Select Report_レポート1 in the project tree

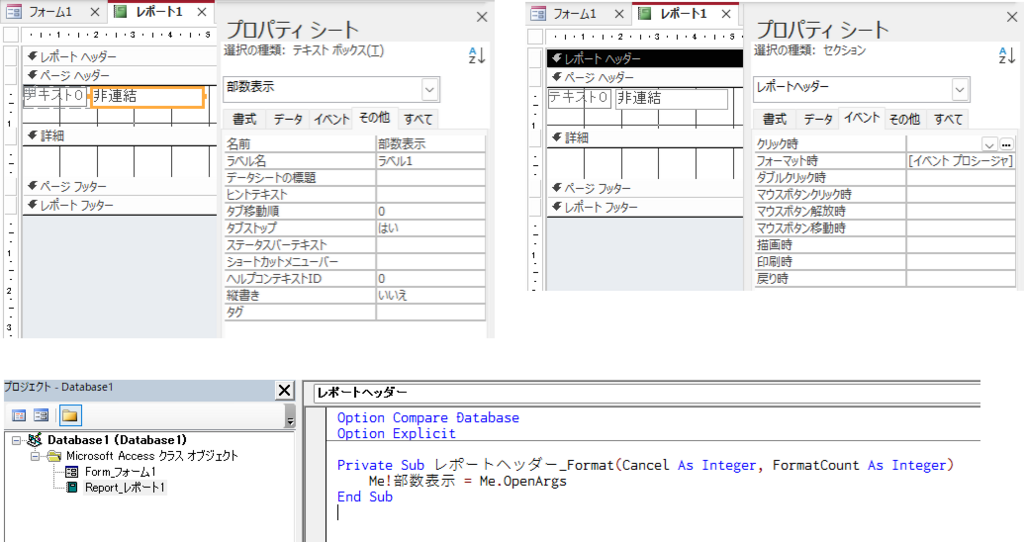coord(124,487)
